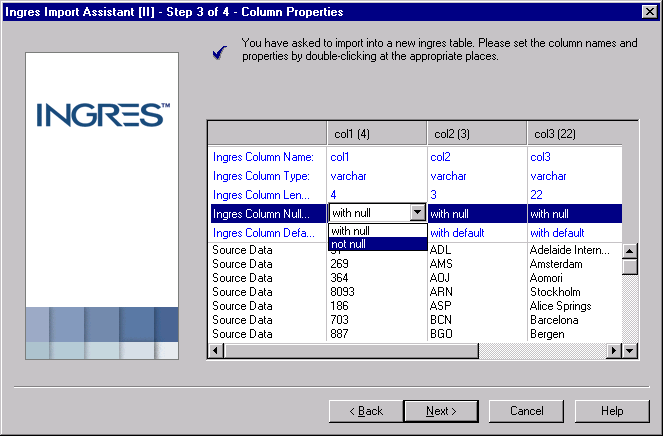Image resolution: width=663 pixels, height=436 pixels.
Task: Click the col1 column name cell
Action: pos(377,157)
